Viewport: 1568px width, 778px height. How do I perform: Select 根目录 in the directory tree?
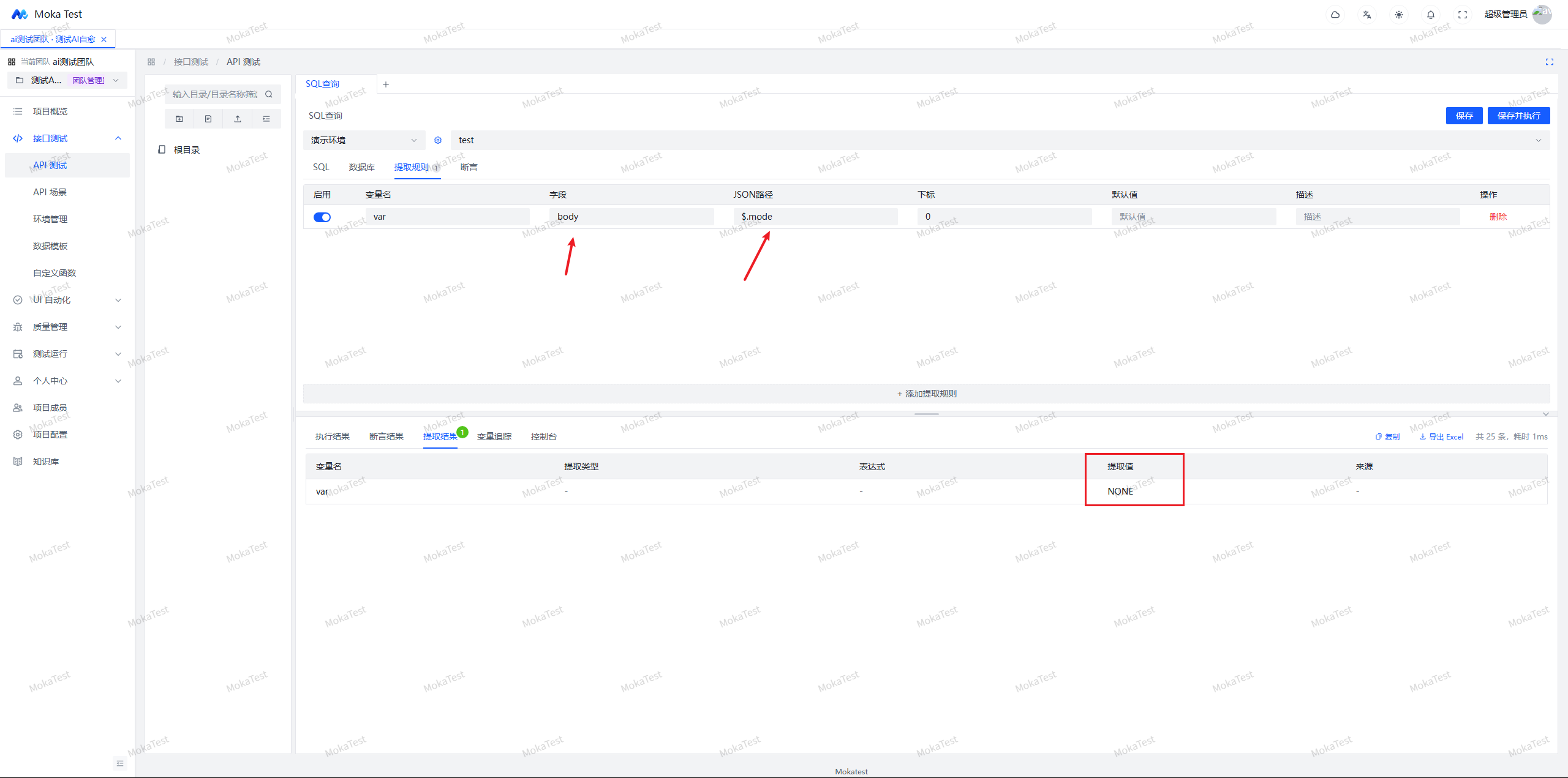[x=187, y=150]
